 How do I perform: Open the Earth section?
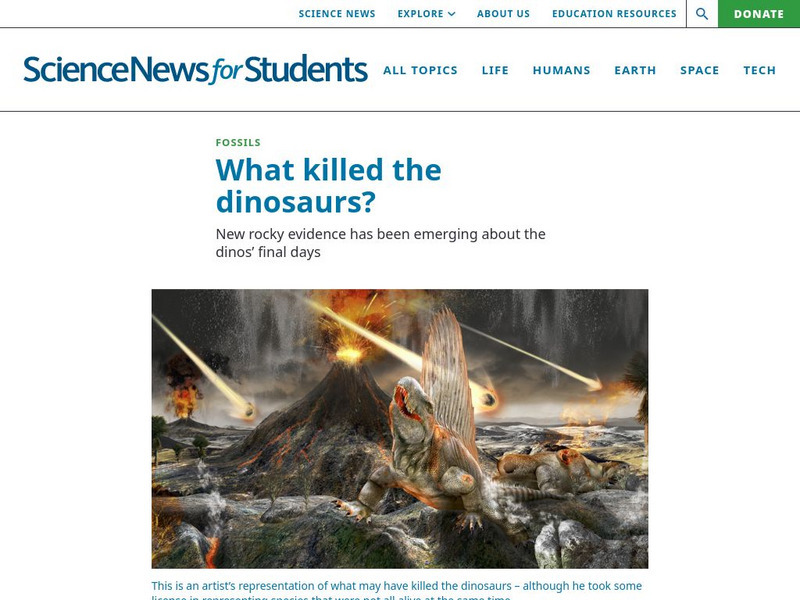[635, 70]
